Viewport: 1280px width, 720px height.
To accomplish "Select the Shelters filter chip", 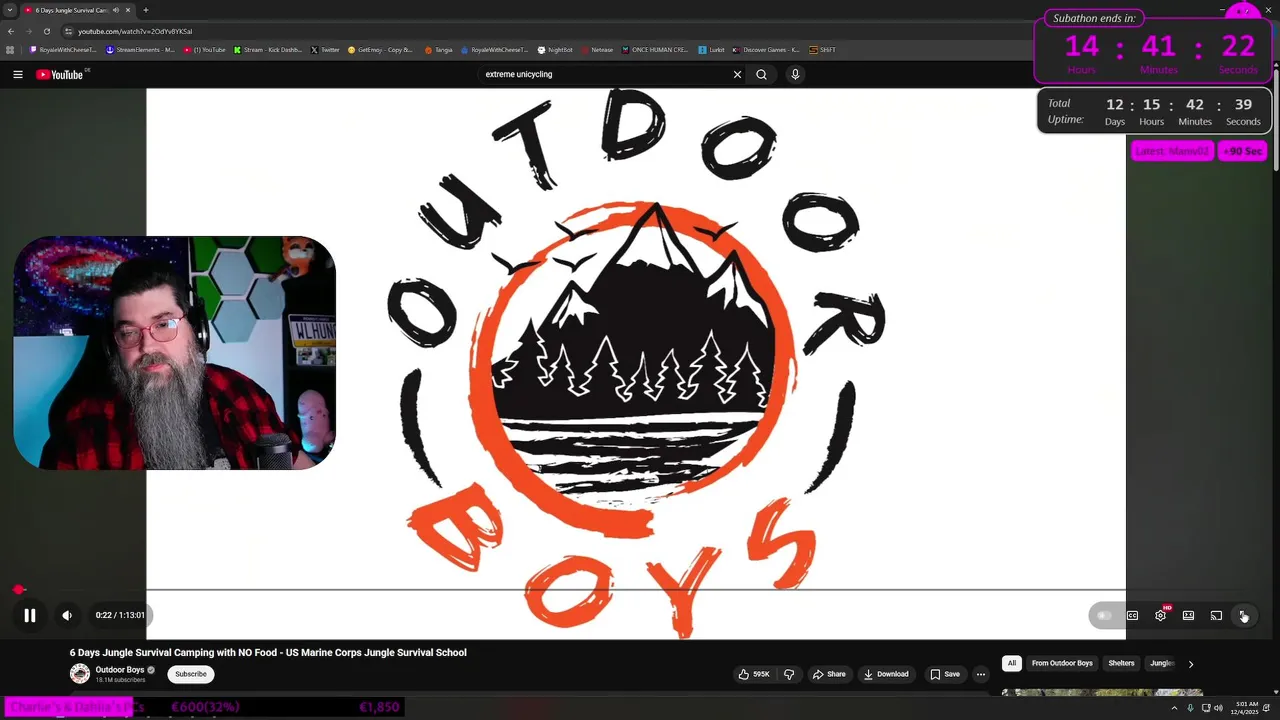I will pyautogui.click(x=1122, y=663).
